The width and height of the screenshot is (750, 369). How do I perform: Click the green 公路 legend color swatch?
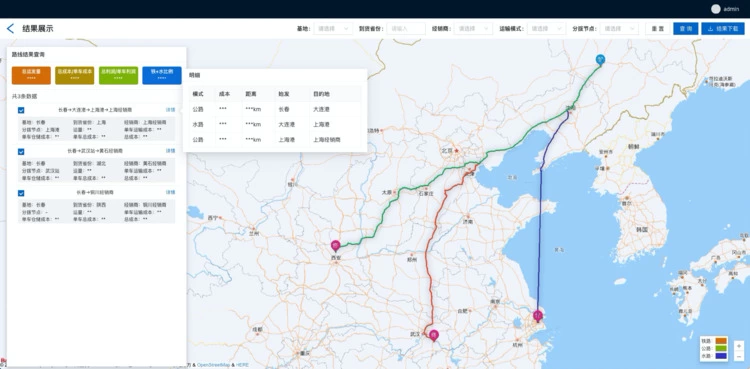click(721, 348)
